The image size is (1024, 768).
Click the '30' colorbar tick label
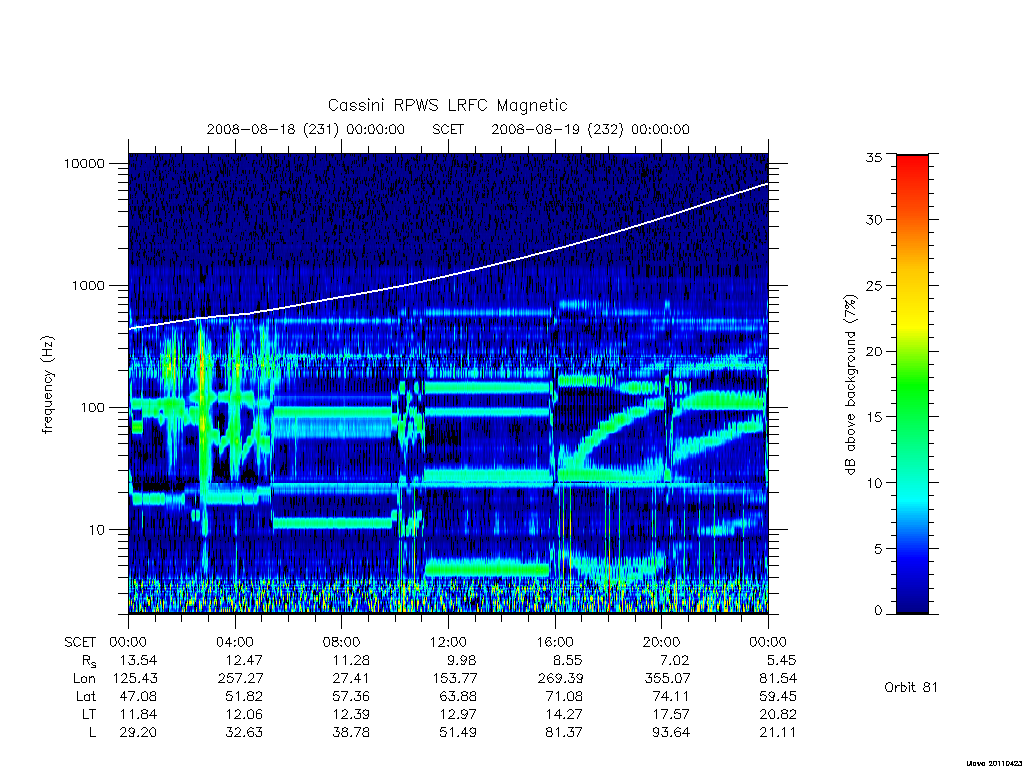873,219
